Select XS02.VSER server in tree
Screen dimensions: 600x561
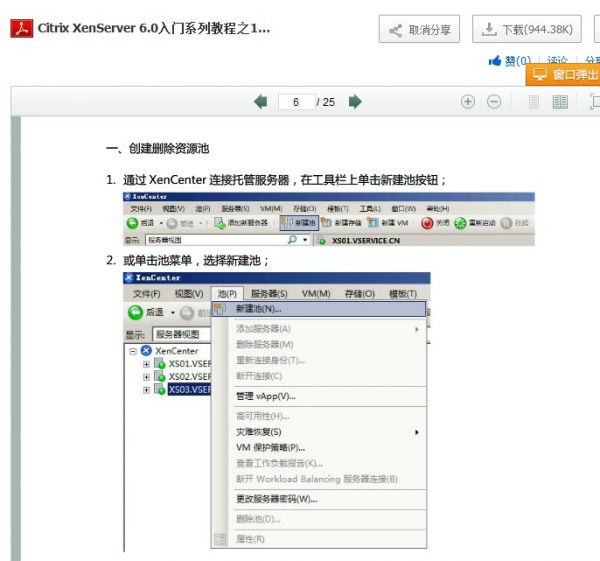point(190,377)
